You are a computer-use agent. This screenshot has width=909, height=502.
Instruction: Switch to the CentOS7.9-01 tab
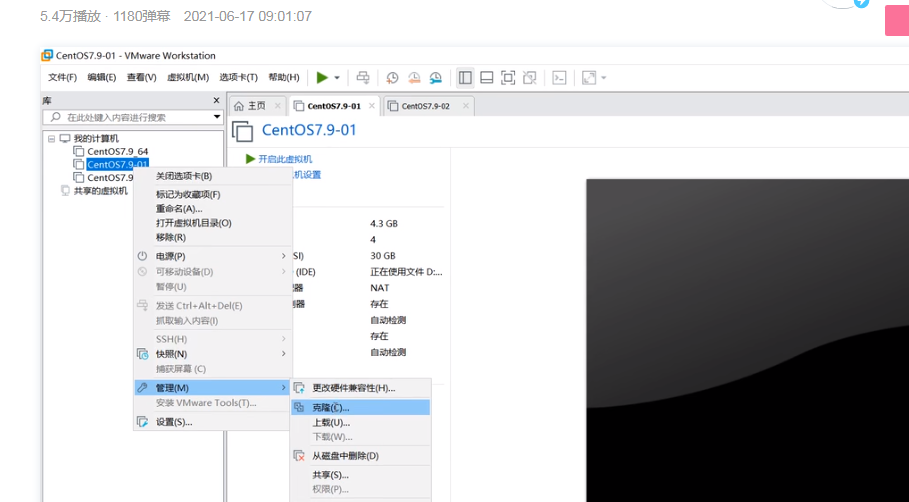click(334, 106)
